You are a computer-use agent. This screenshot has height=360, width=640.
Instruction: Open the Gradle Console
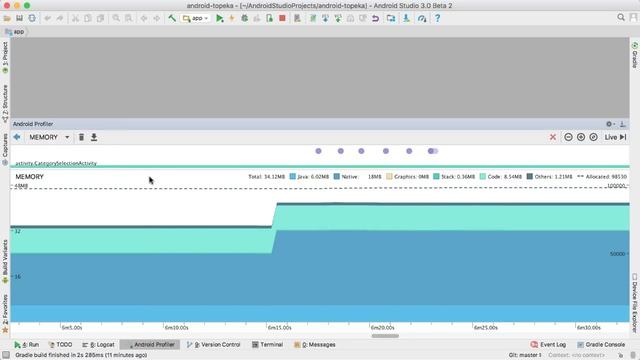click(600, 344)
